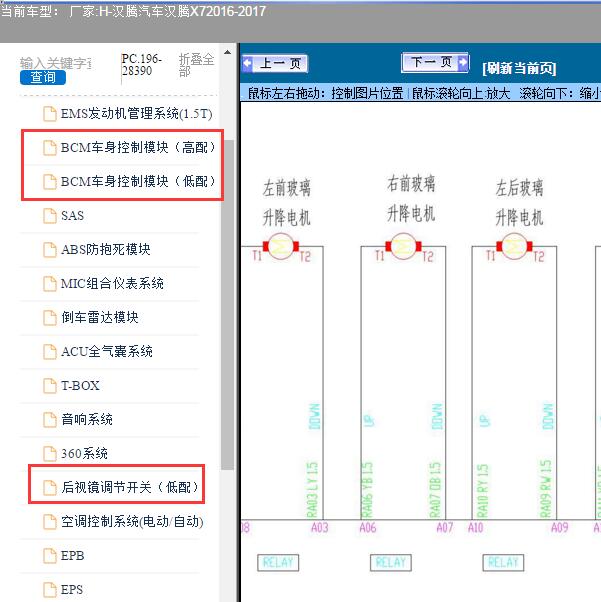Click 刷新当前页 to refresh the page
Image resolution: width=601 pixels, height=602 pixels.
[519, 68]
